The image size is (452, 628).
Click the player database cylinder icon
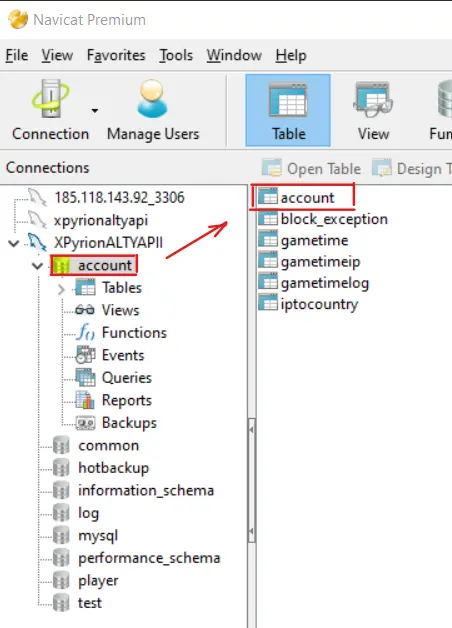point(61,580)
